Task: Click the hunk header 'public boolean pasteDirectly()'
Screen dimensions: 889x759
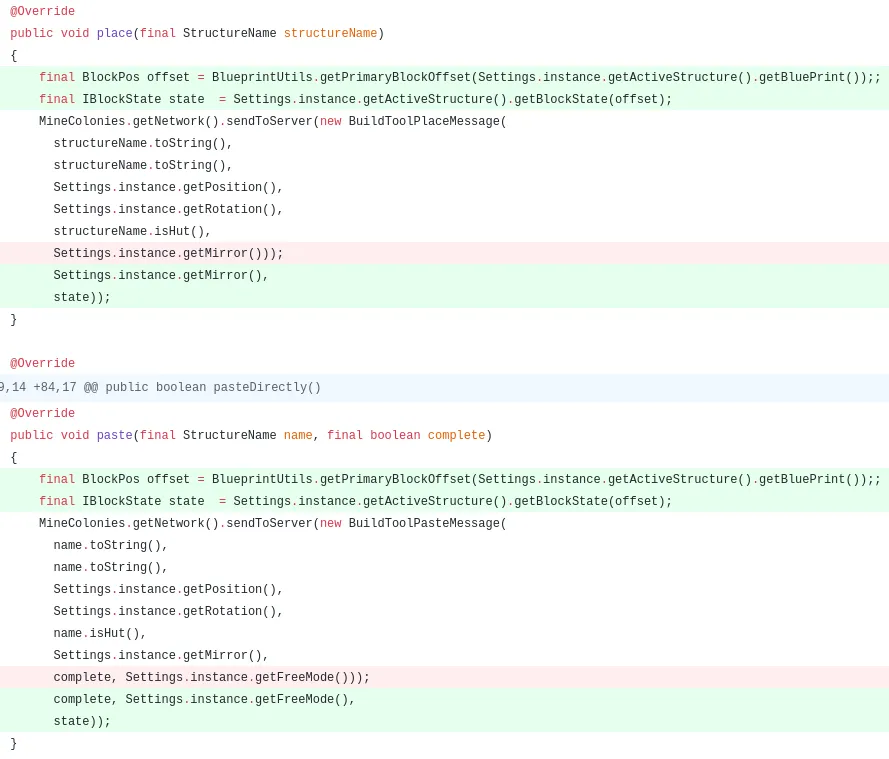Action: tap(213, 387)
